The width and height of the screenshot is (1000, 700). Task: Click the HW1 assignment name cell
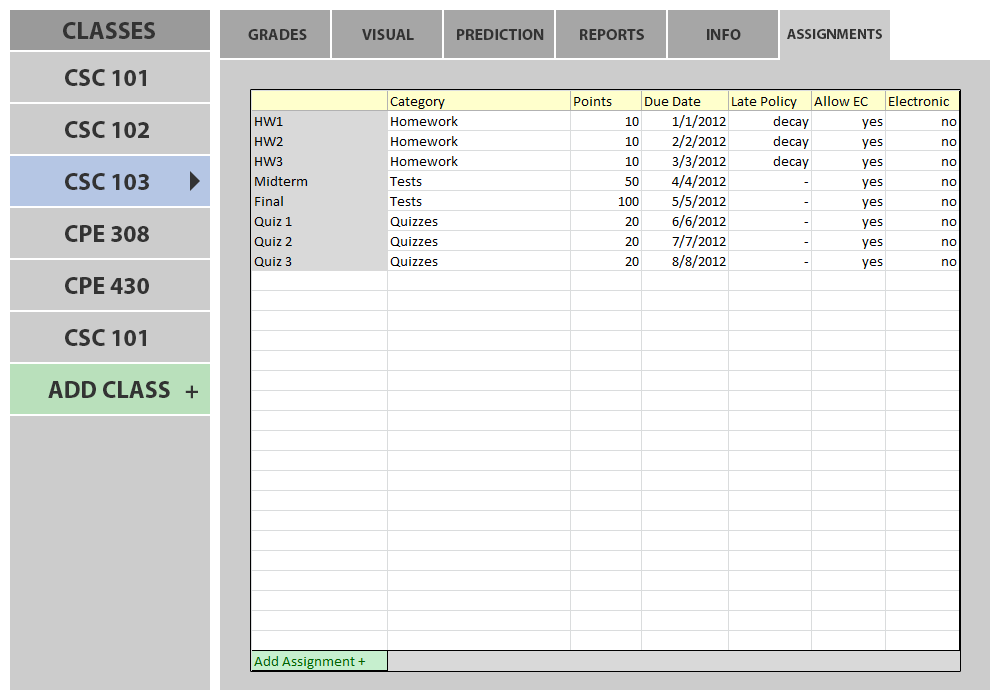318,121
